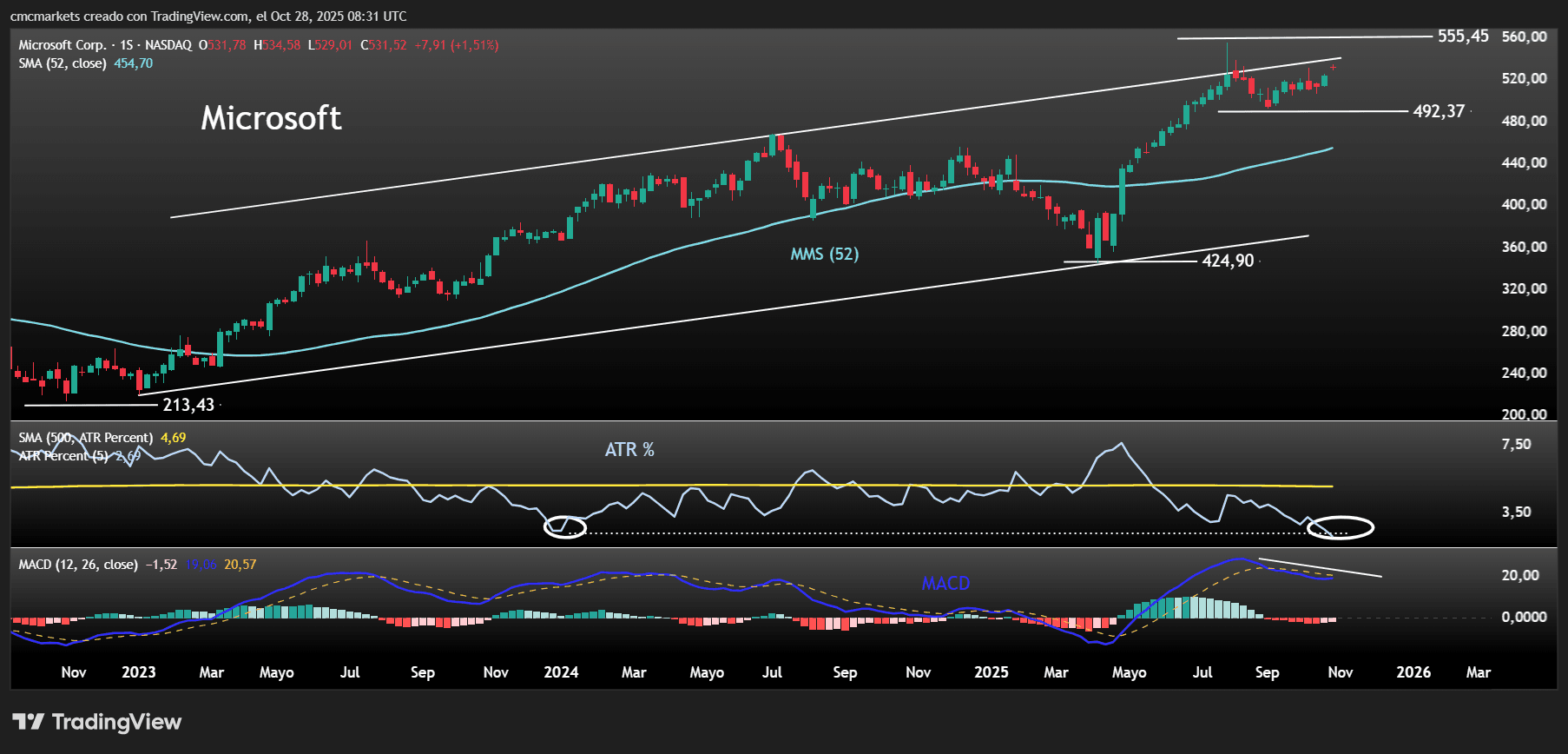Select the 492,37 support price label
The width and height of the screenshot is (1568, 754).
(x=1439, y=111)
